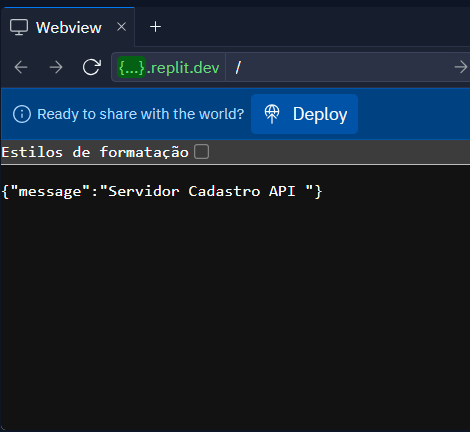The height and width of the screenshot is (432, 470).
Task: Click the 'Estilos de formatação' label
Action: 95,152
